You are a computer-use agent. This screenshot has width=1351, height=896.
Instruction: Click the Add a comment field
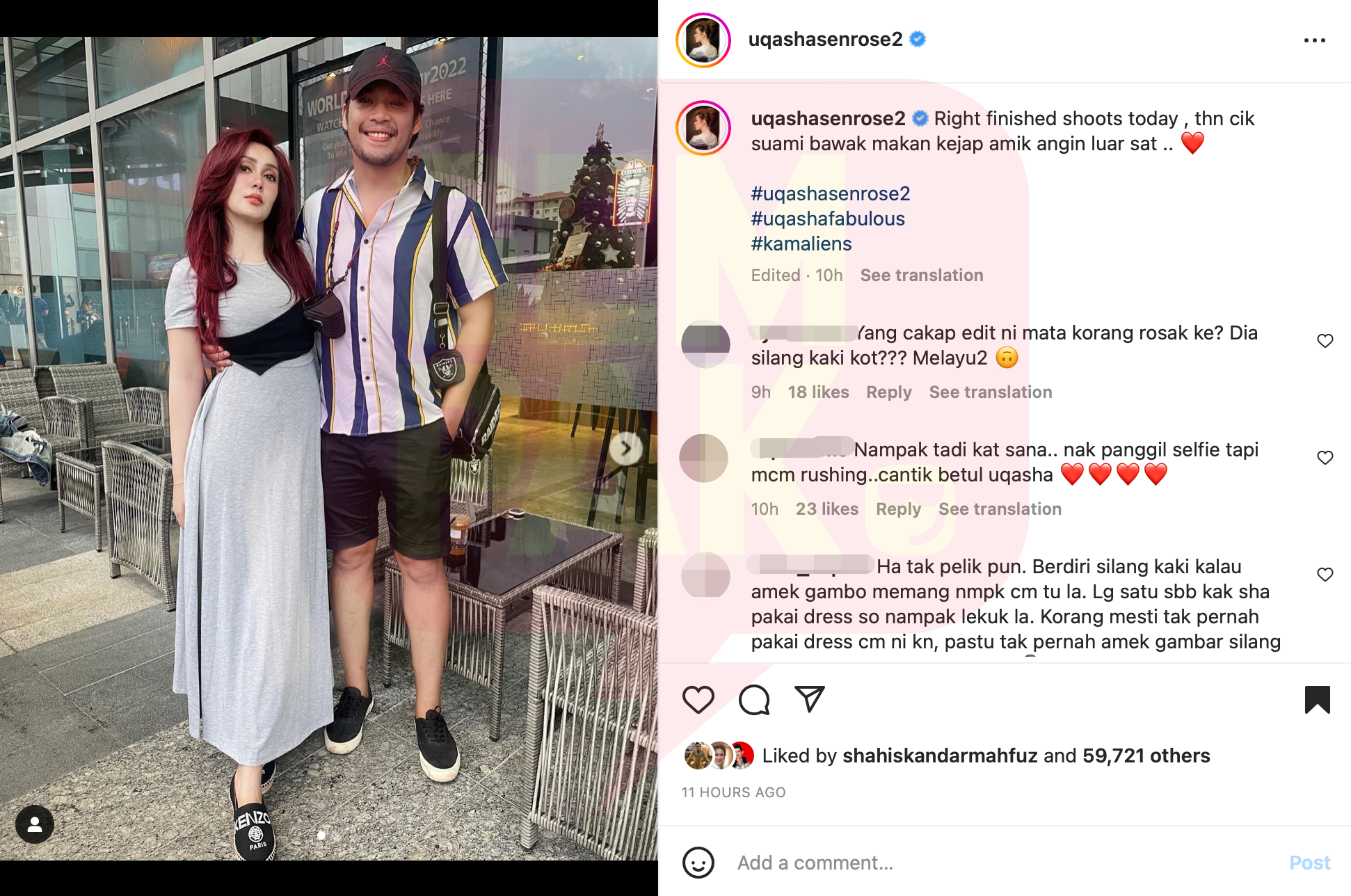tap(1002, 863)
